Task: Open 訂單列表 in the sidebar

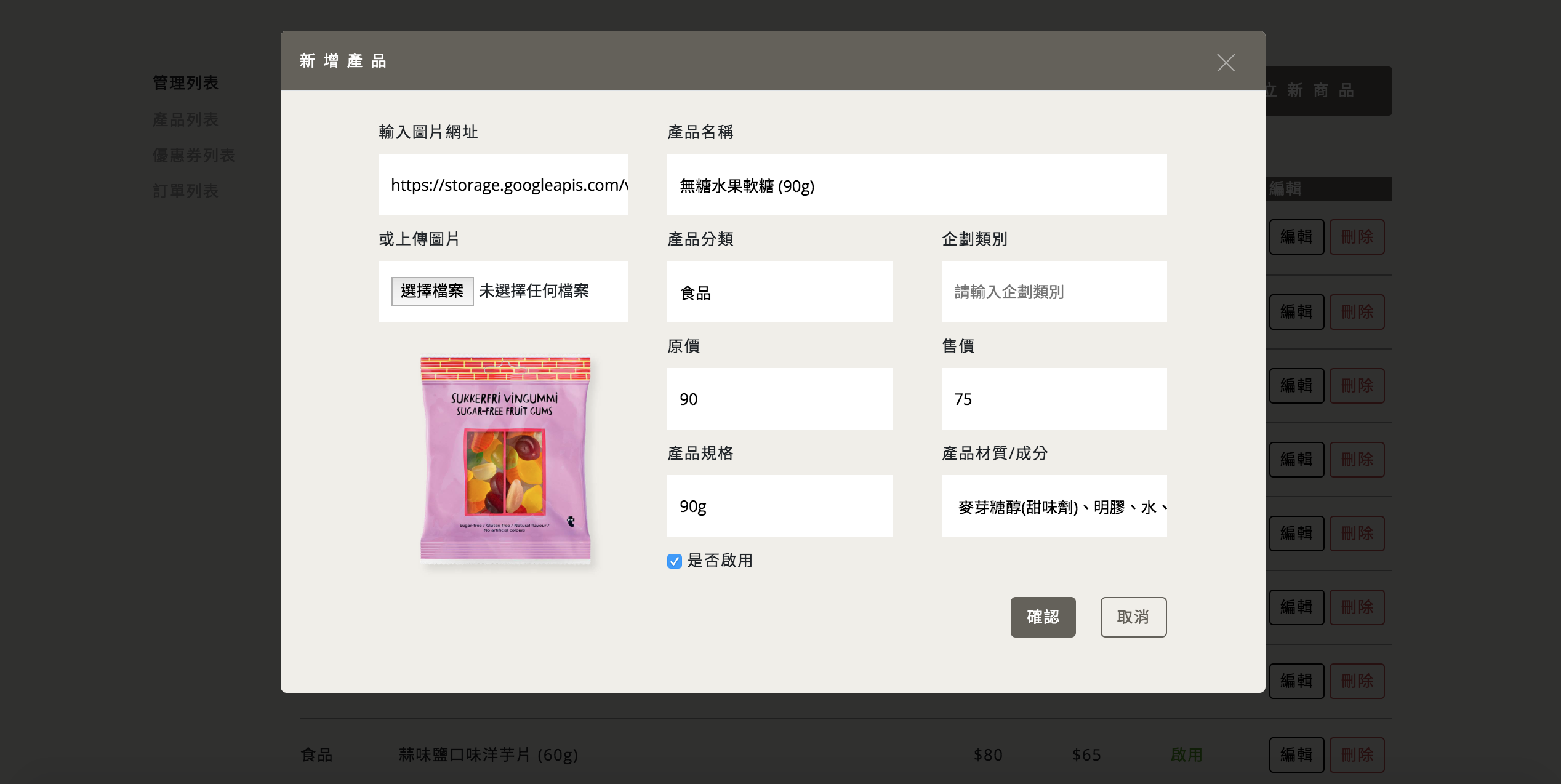Action: (x=185, y=191)
